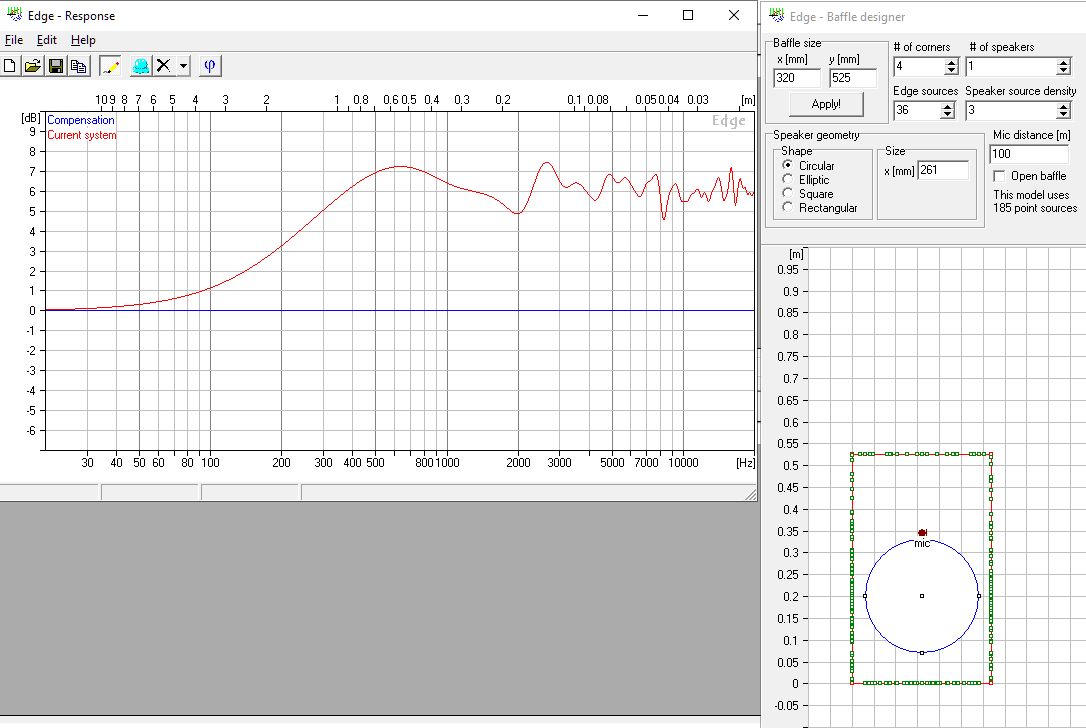The height and width of the screenshot is (728, 1086).
Task: Open the Help menu
Action: (x=83, y=40)
